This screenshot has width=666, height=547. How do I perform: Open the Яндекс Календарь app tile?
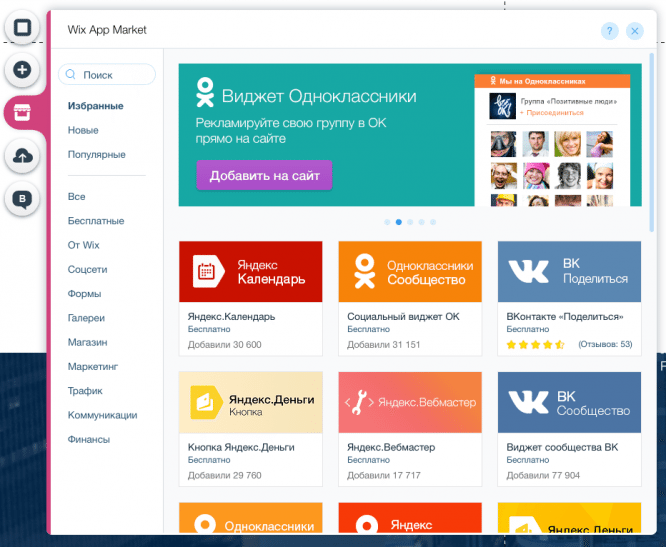(x=251, y=272)
